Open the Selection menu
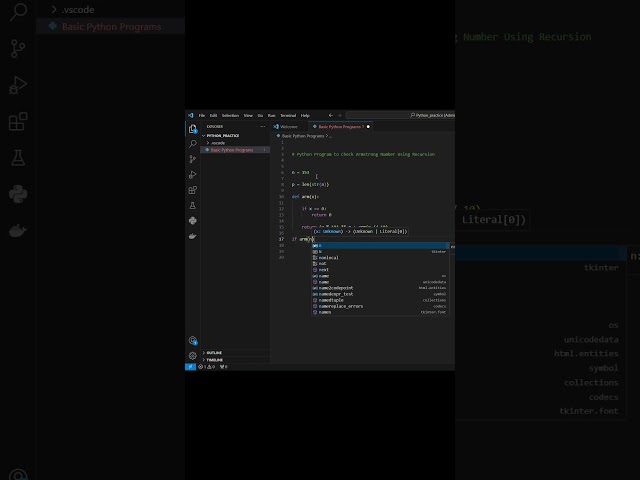 coord(230,116)
